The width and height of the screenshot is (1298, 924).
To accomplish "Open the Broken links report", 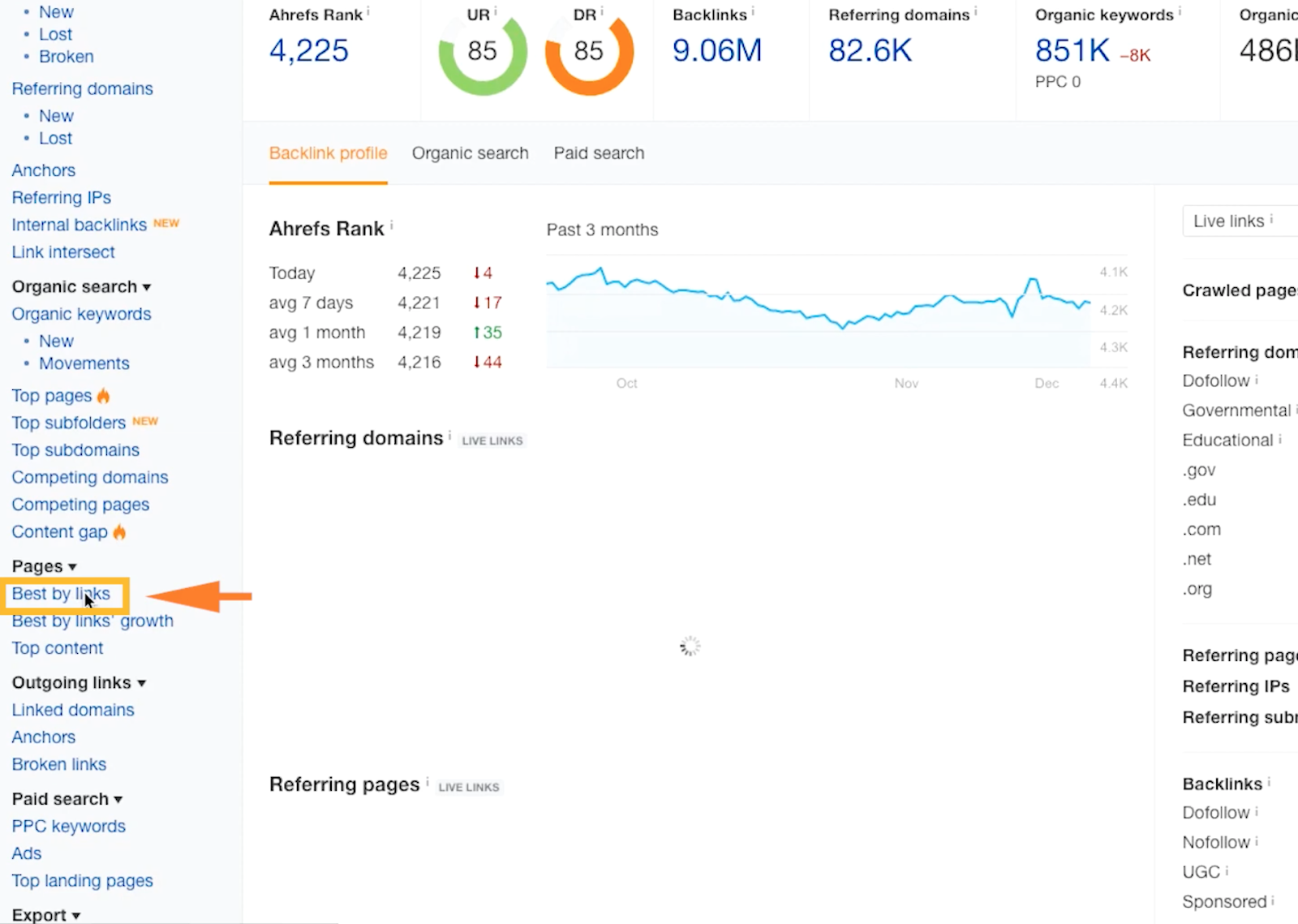I will [x=59, y=764].
